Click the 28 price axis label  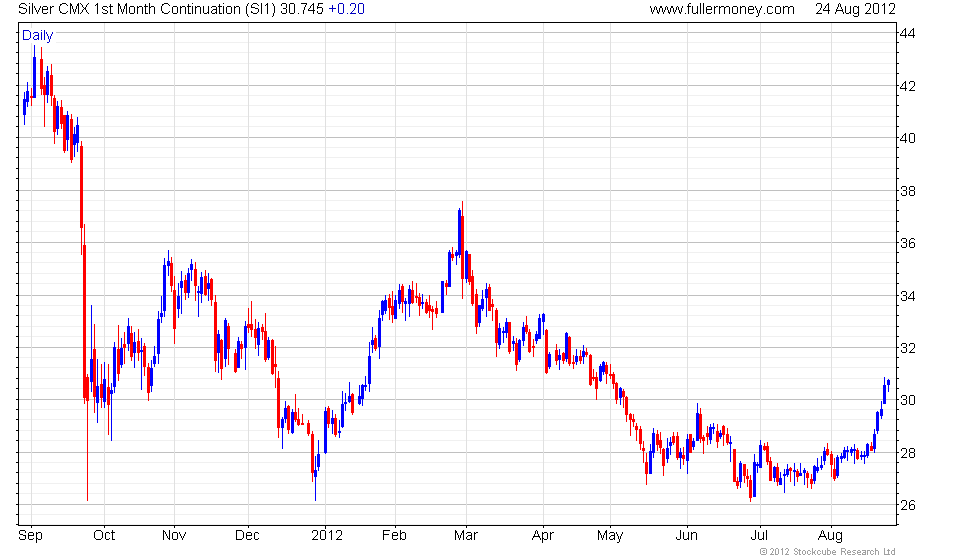[x=908, y=452]
